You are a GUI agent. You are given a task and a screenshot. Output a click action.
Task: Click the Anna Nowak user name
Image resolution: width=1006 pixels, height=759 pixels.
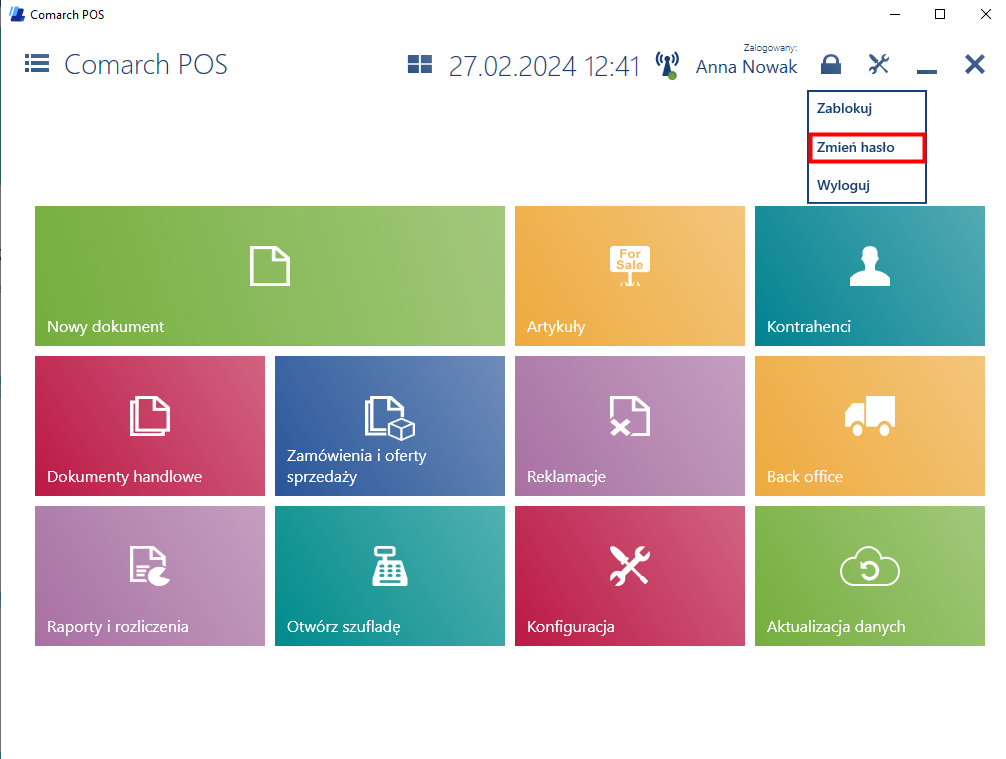746,67
